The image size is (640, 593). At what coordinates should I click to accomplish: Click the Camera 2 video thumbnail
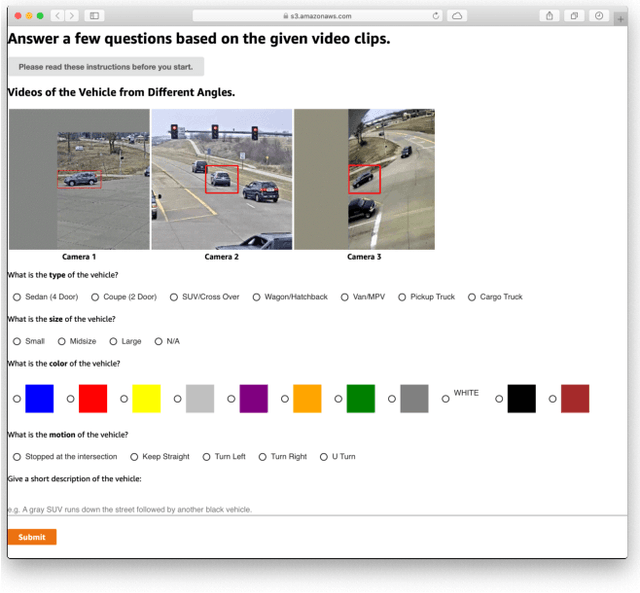click(x=222, y=179)
